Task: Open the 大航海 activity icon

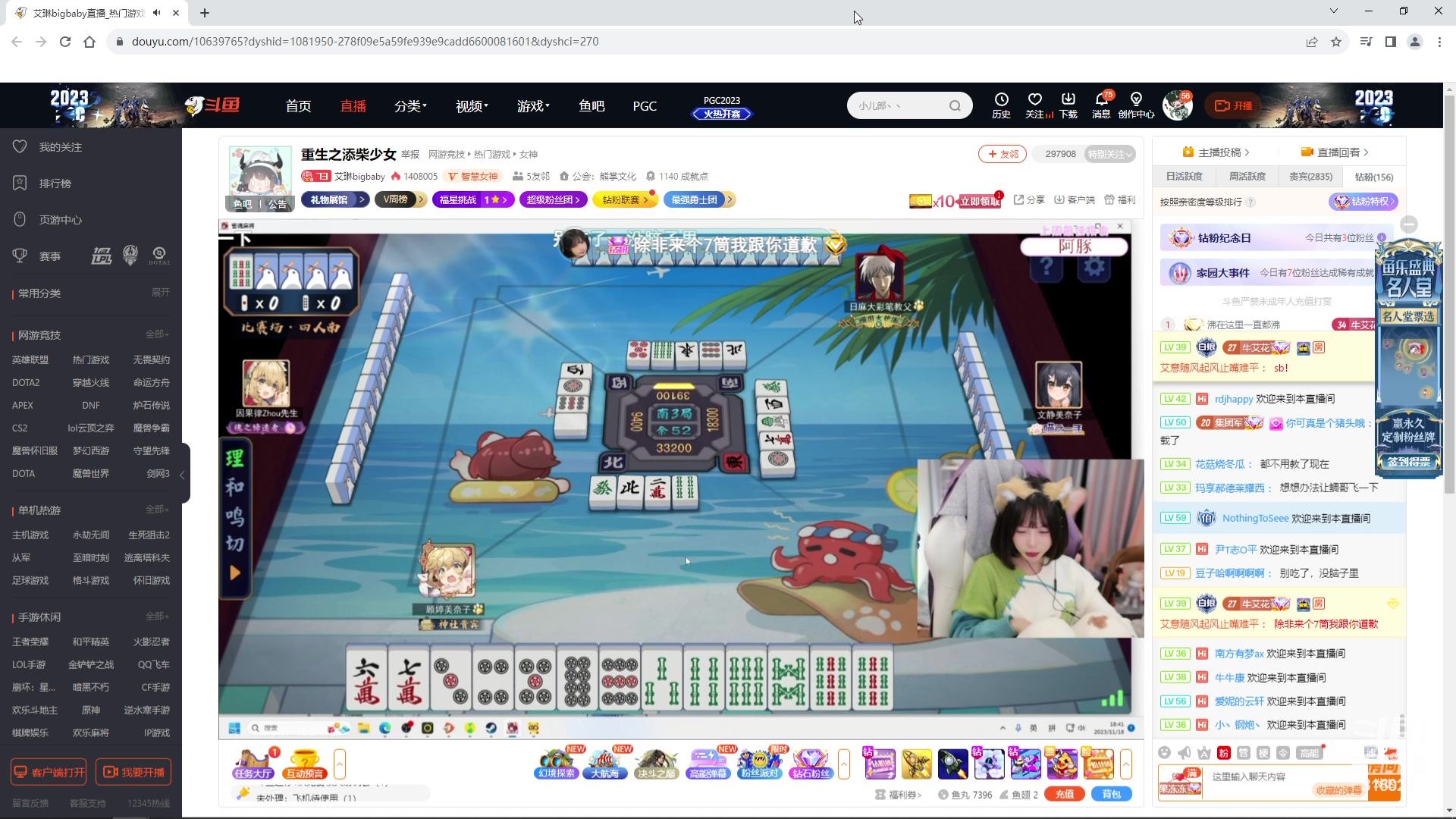Action: pos(605,764)
